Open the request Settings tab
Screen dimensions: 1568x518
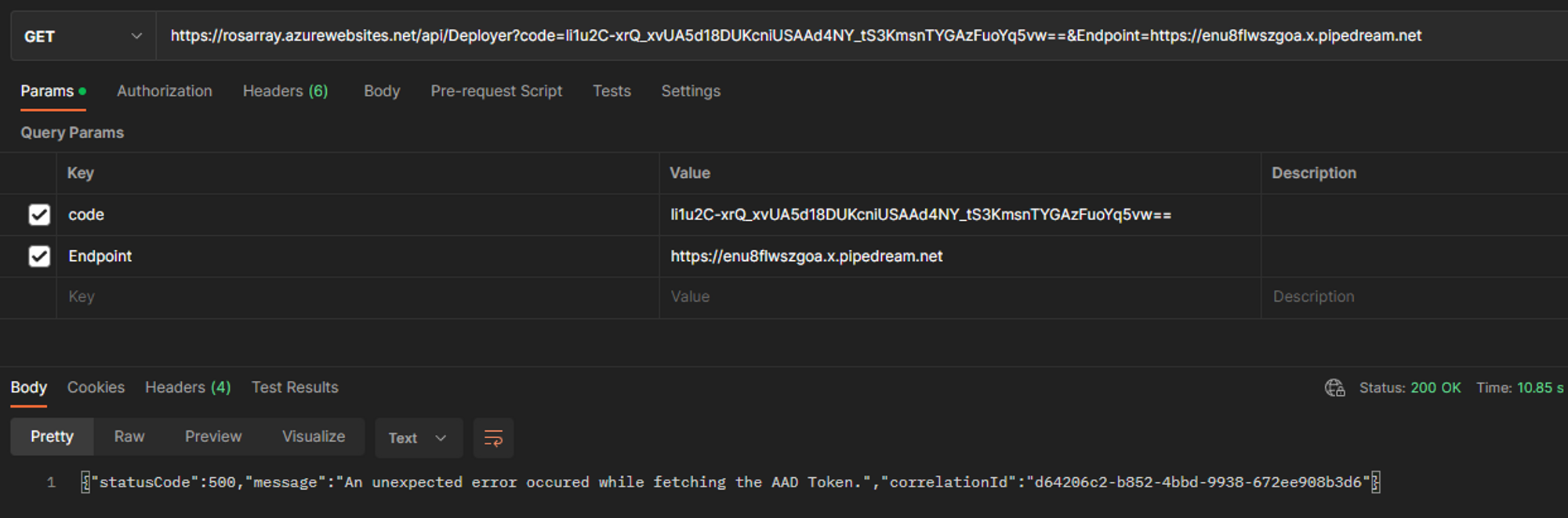click(x=690, y=91)
